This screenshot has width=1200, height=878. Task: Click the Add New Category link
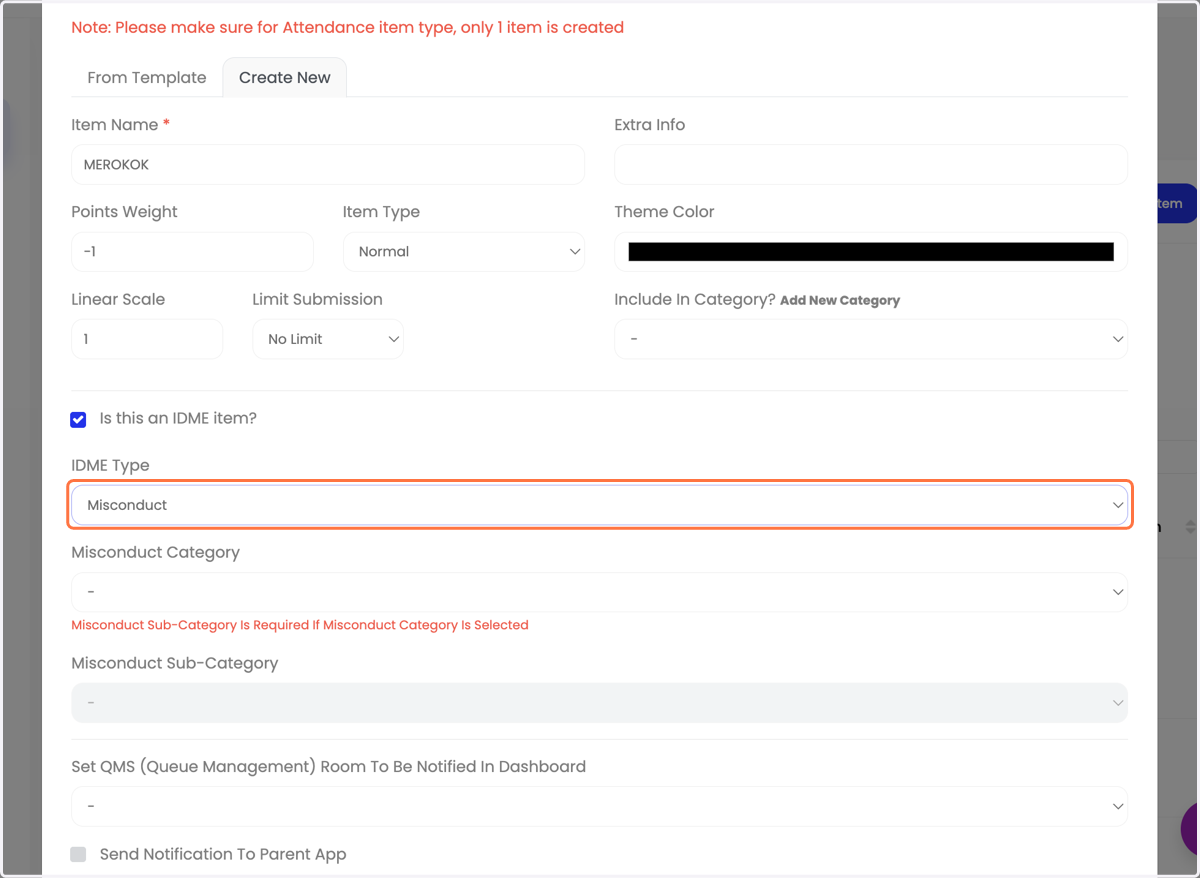click(x=840, y=300)
